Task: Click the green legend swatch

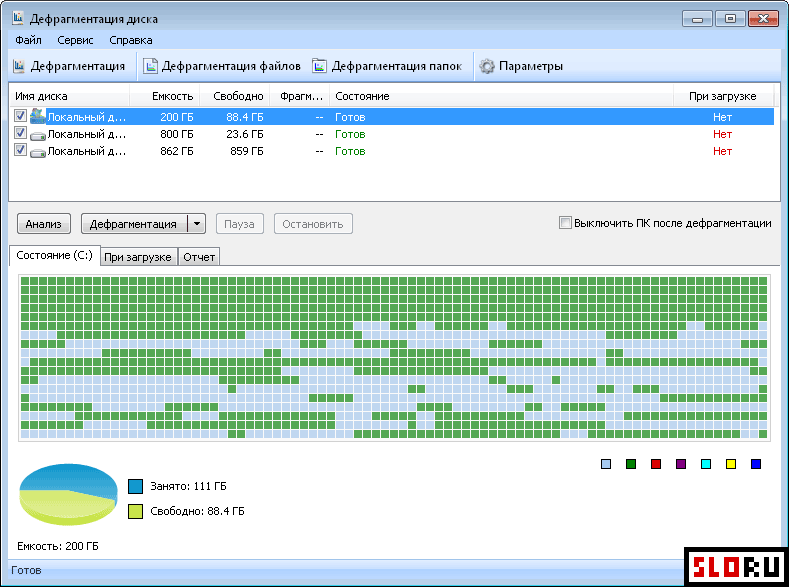Action: tap(631, 464)
